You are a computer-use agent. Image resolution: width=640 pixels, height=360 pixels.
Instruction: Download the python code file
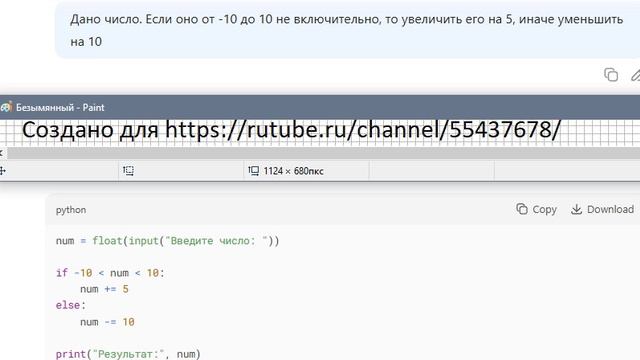pos(602,209)
